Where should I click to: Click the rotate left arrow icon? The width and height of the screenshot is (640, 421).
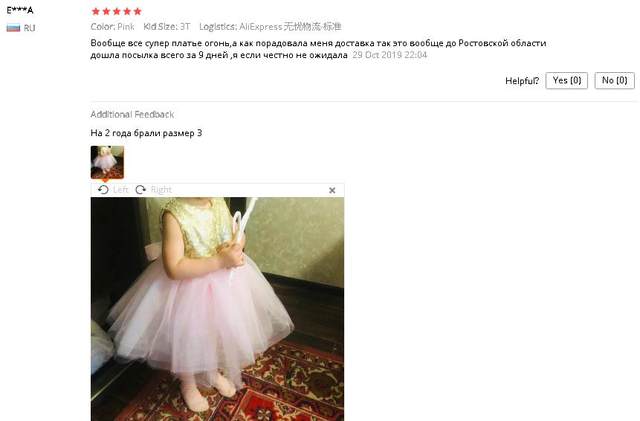[103, 189]
